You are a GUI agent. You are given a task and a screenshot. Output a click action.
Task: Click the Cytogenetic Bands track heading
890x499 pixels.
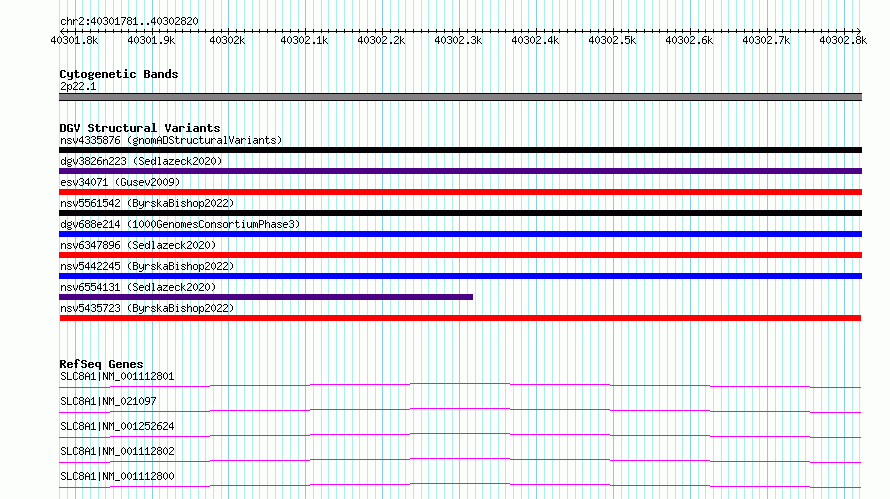pyautogui.click(x=119, y=74)
